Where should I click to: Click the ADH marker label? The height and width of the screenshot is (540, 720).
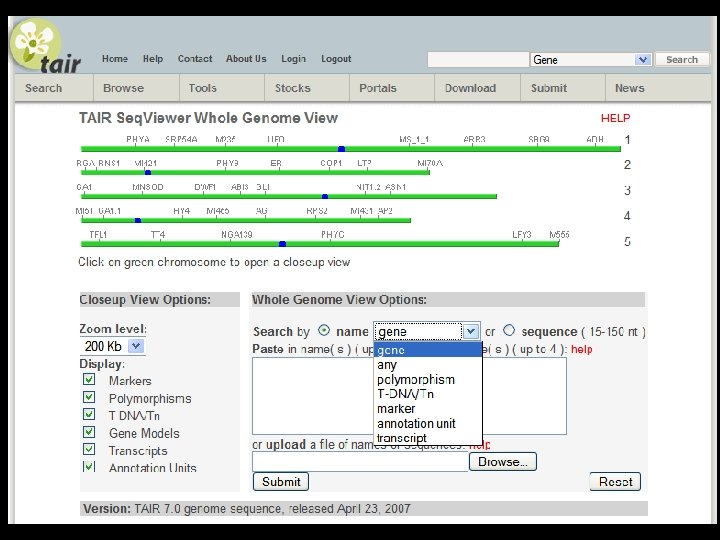(x=595, y=139)
